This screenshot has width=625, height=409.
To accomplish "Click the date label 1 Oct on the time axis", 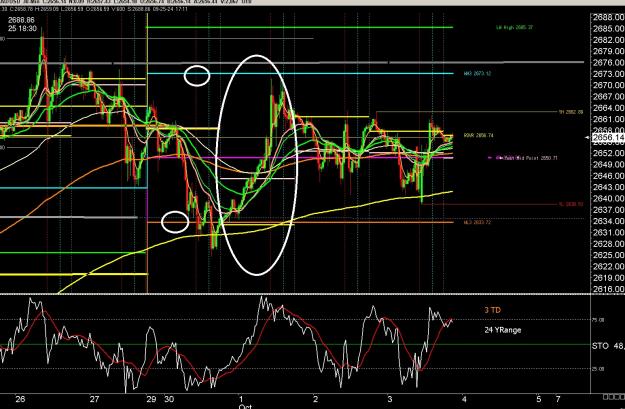I will pyautogui.click(x=244, y=402).
